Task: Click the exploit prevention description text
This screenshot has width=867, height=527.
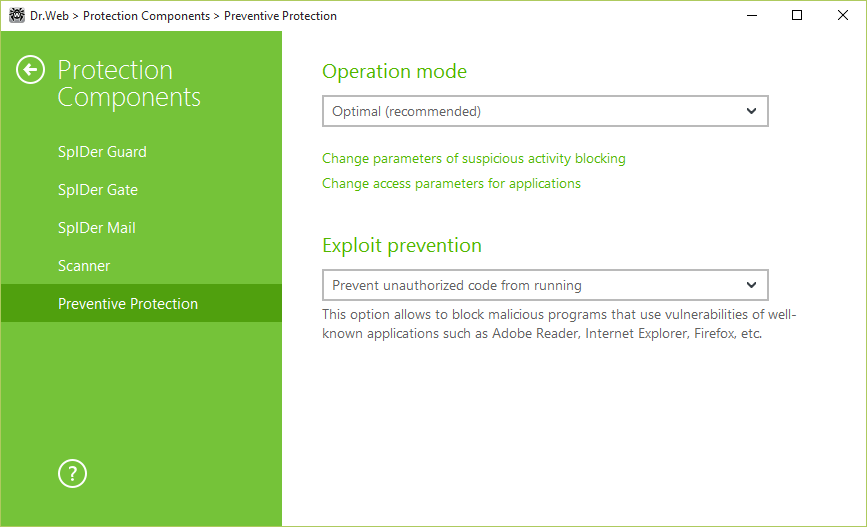Action: click(559, 324)
